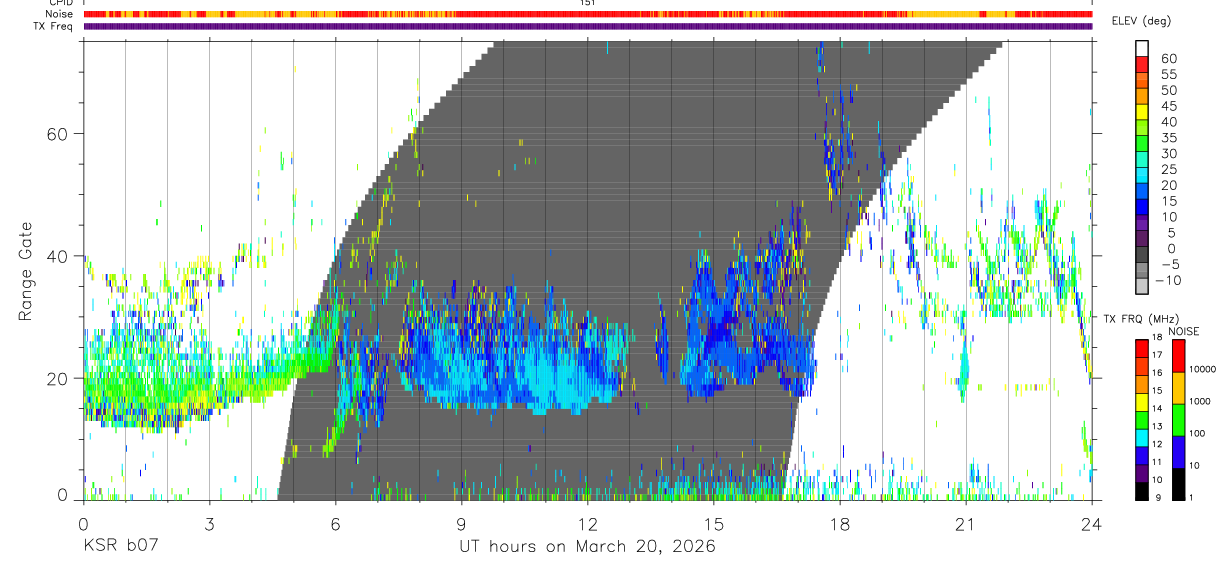Image resolution: width=1228 pixels, height=567 pixels.
Task: Click NOISE legend value '100'
Action: tap(1197, 433)
